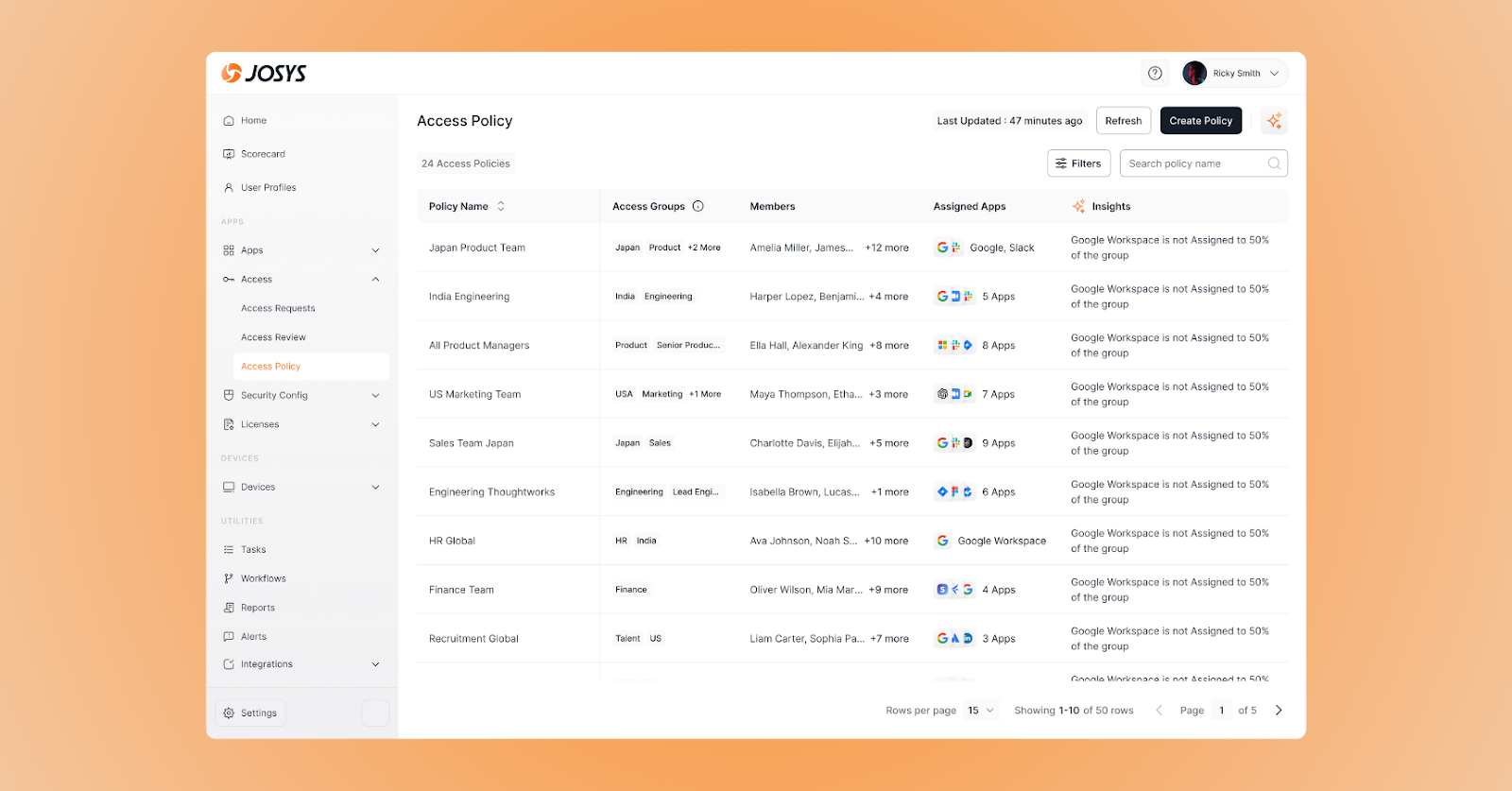The height and width of the screenshot is (791, 1512).
Task: Open the Ricky Smith account dropdown arrow
Action: (1274, 74)
